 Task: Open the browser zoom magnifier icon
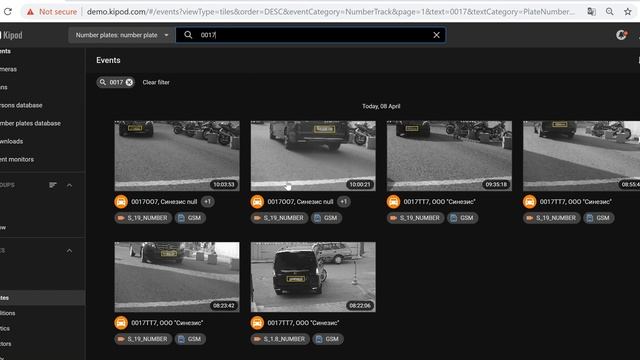[x=609, y=11]
